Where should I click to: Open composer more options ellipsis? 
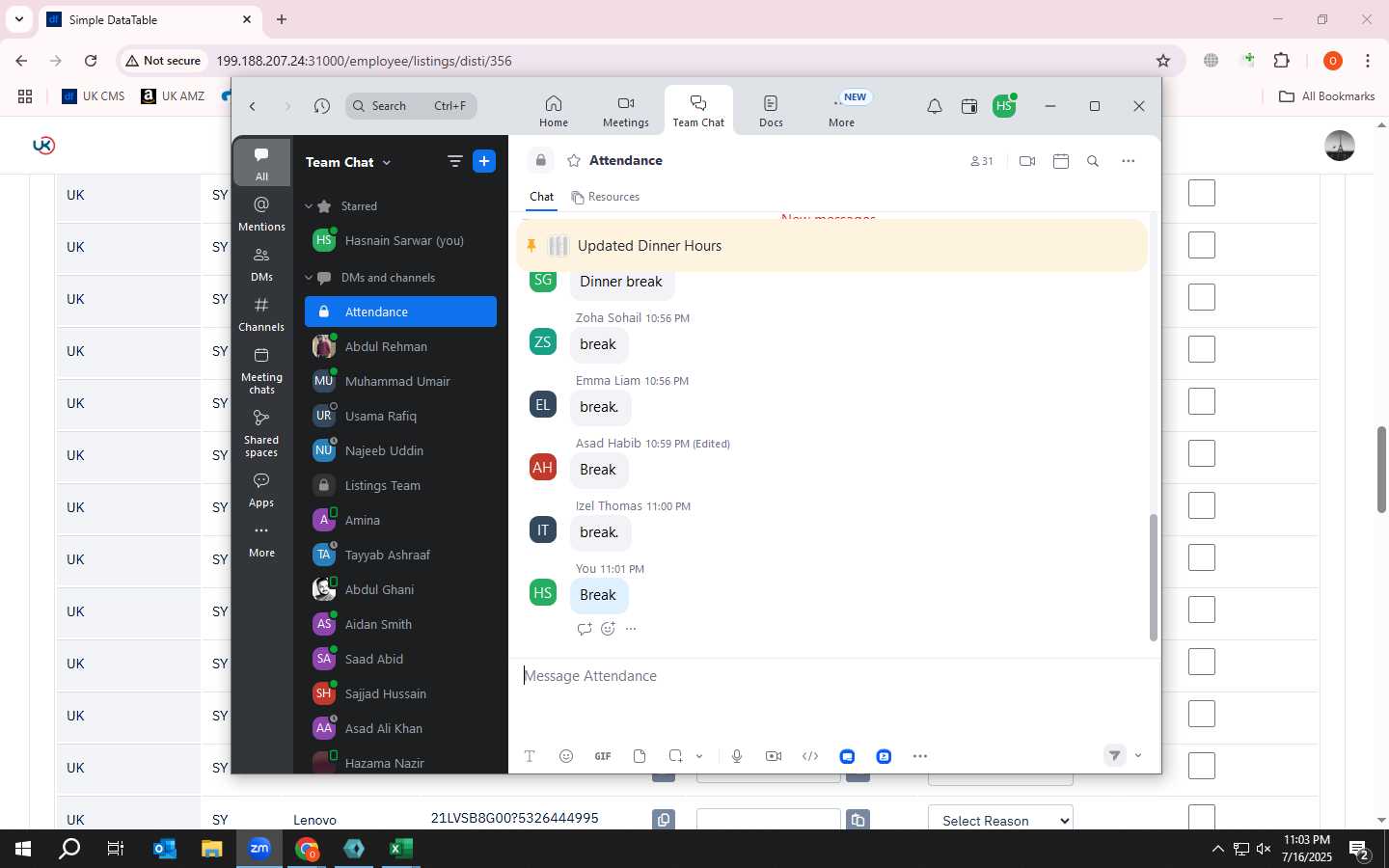[x=920, y=756]
